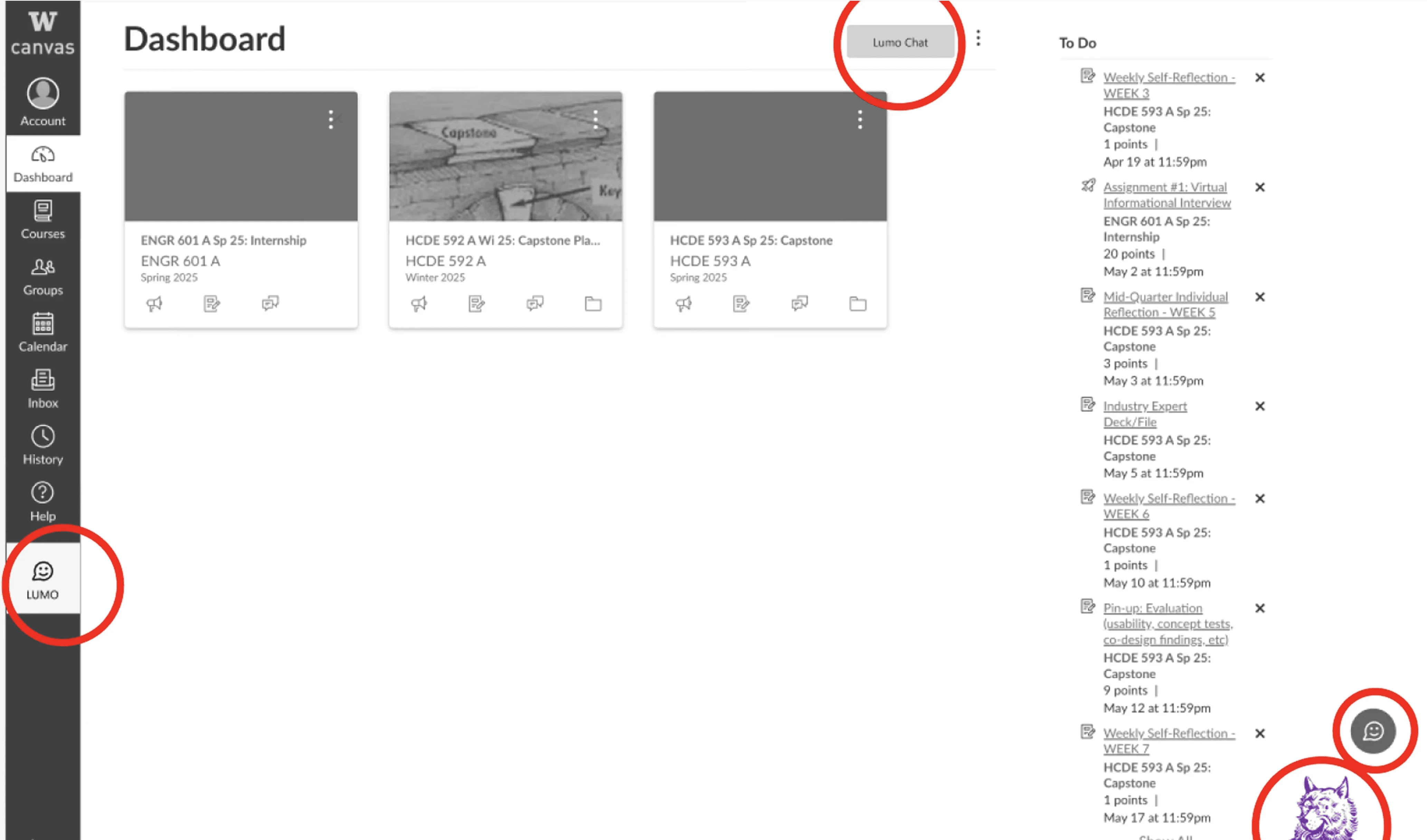Click the Lumo Chat button
1427x840 pixels.
[900, 42]
